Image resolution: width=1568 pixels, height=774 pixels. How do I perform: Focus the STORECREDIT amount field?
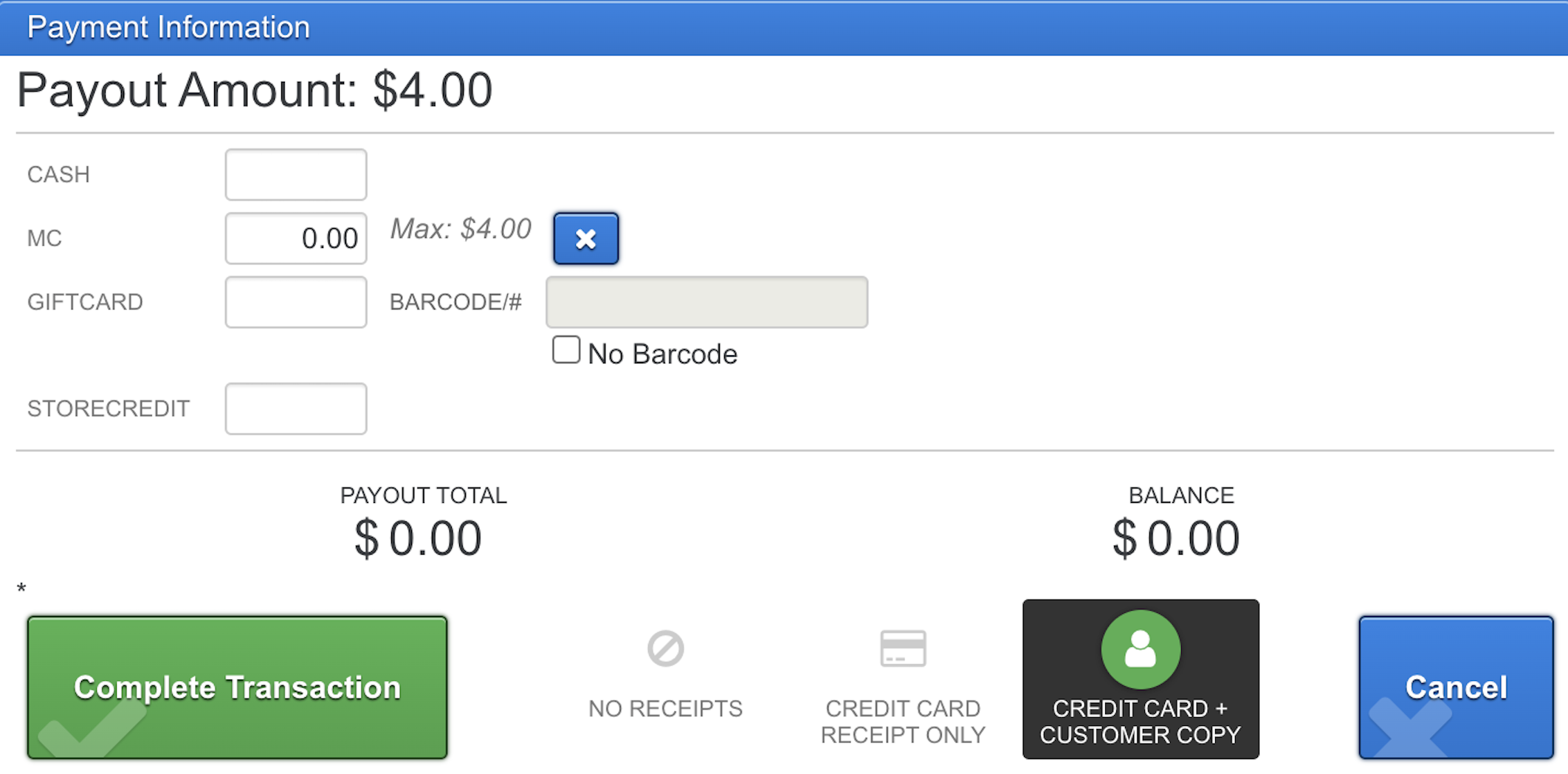pyautogui.click(x=296, y=408)
